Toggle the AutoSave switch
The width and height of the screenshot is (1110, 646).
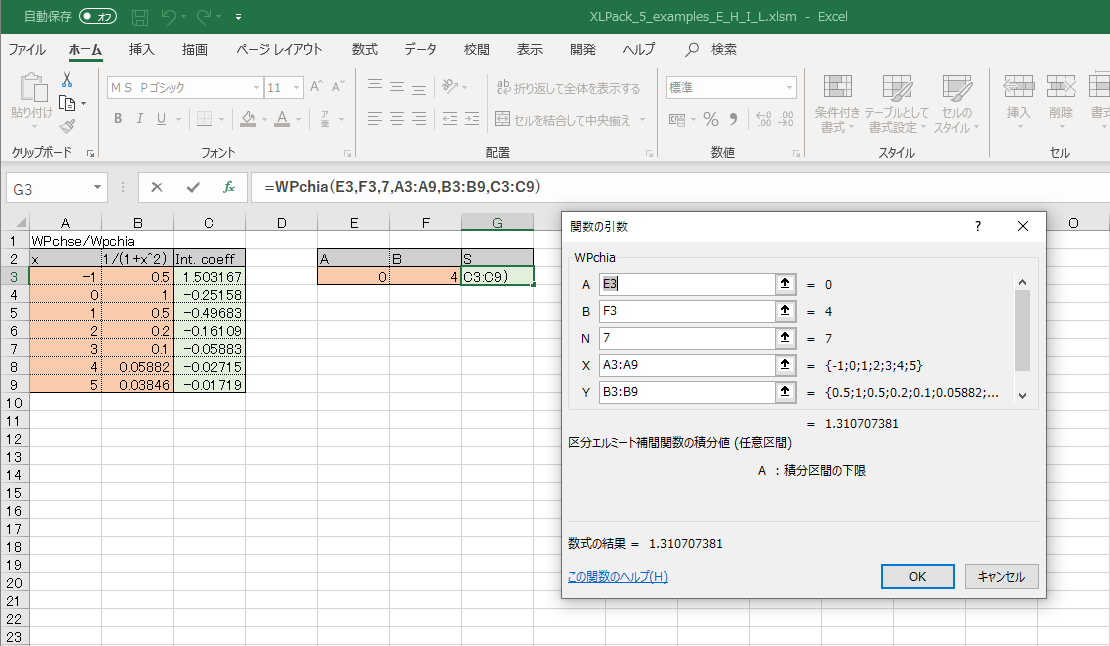pyautogui.click(x=98, y=17)
